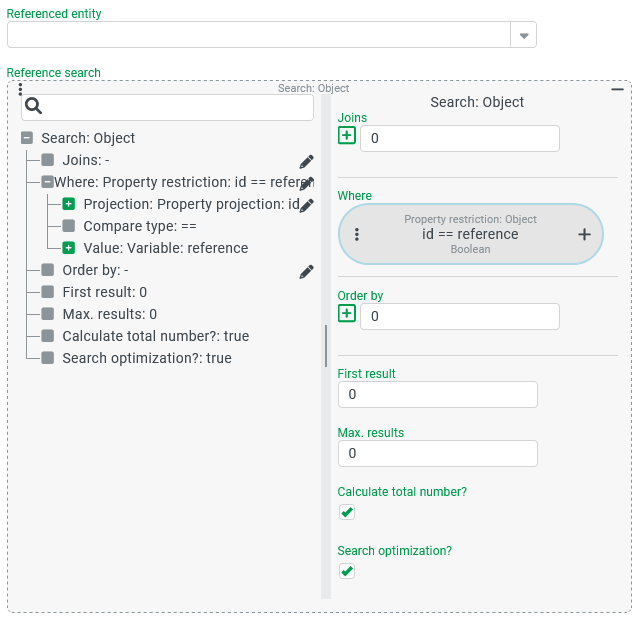Click the id == reference restriction card
Viewport: 639px width, 617px height.
(x=470, y=234)
